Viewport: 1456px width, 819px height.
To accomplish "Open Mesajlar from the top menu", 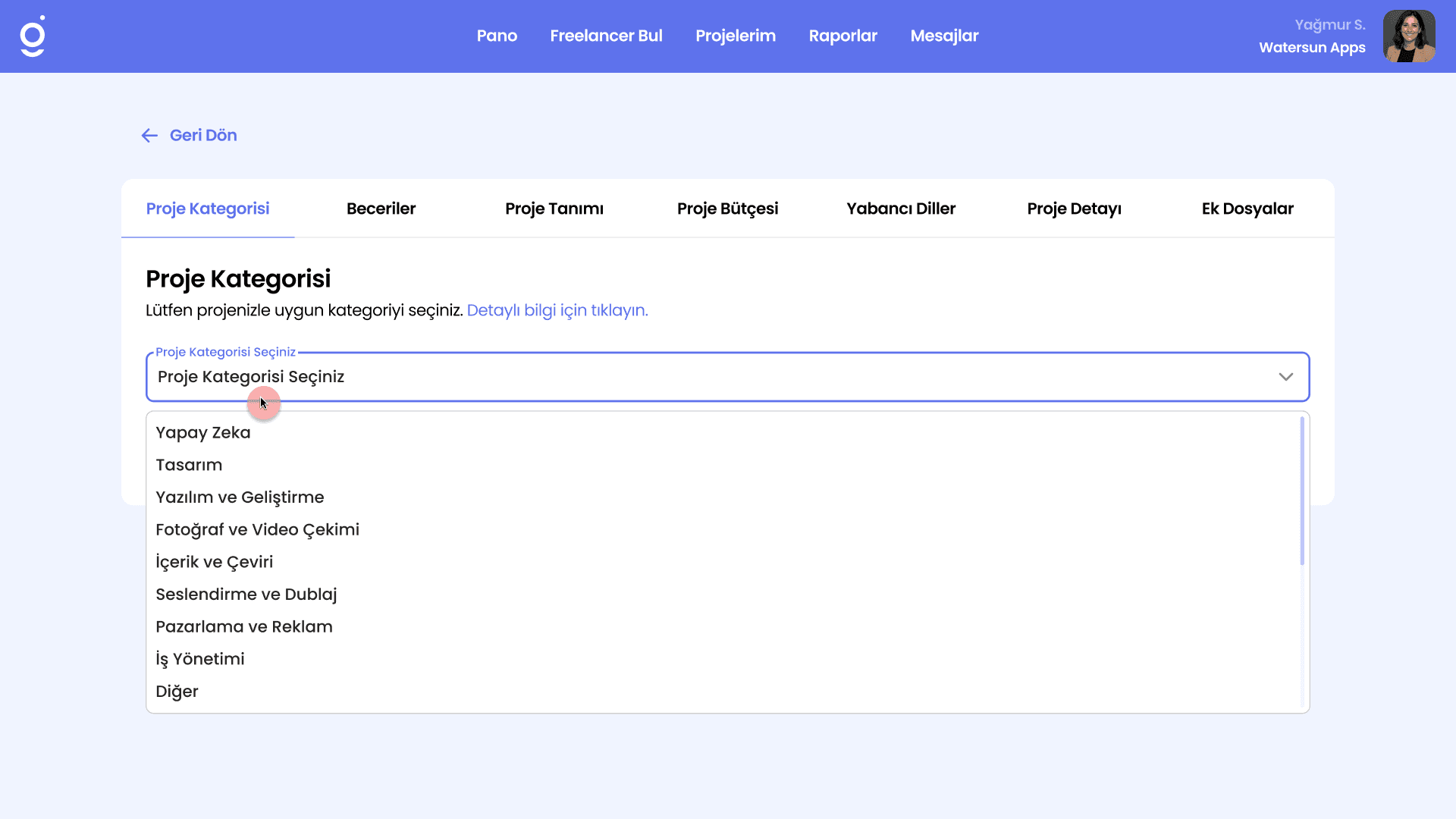I will 944,36.
